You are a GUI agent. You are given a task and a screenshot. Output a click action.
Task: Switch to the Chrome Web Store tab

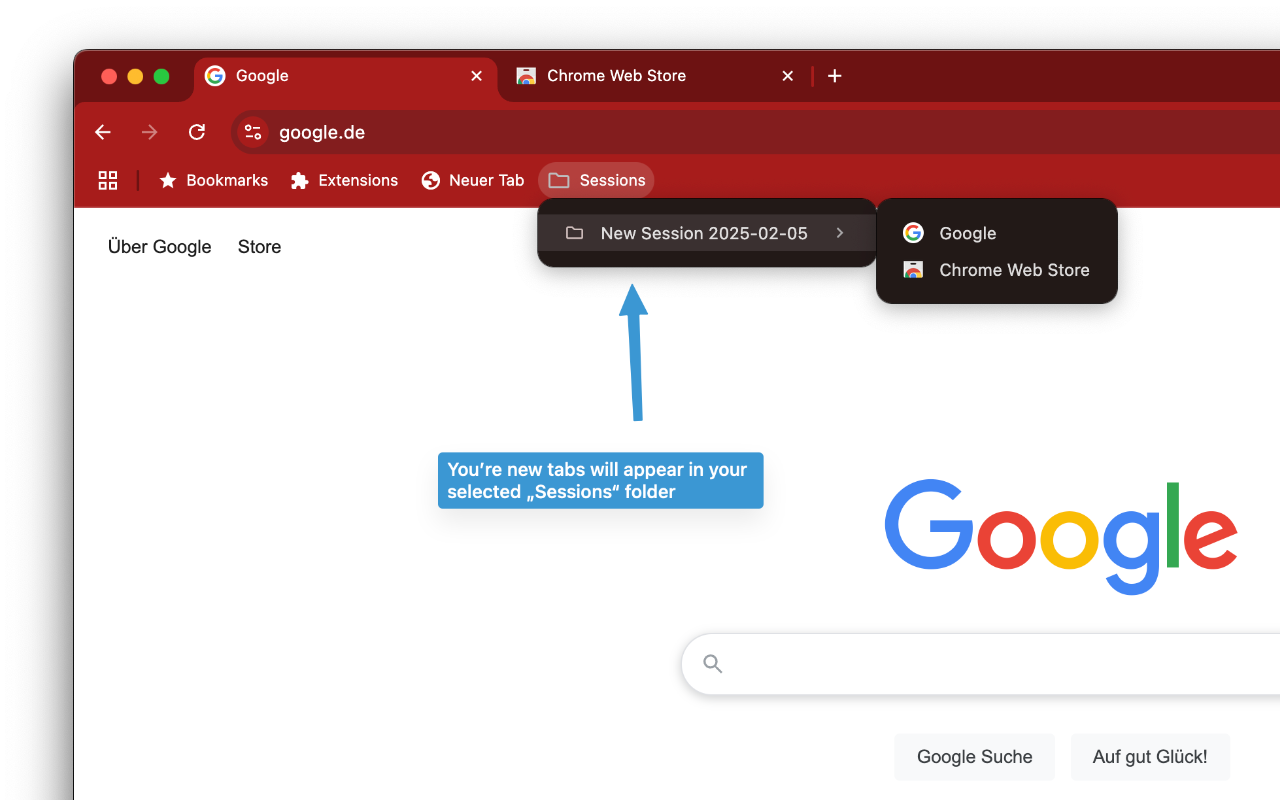tap(640, 76)
